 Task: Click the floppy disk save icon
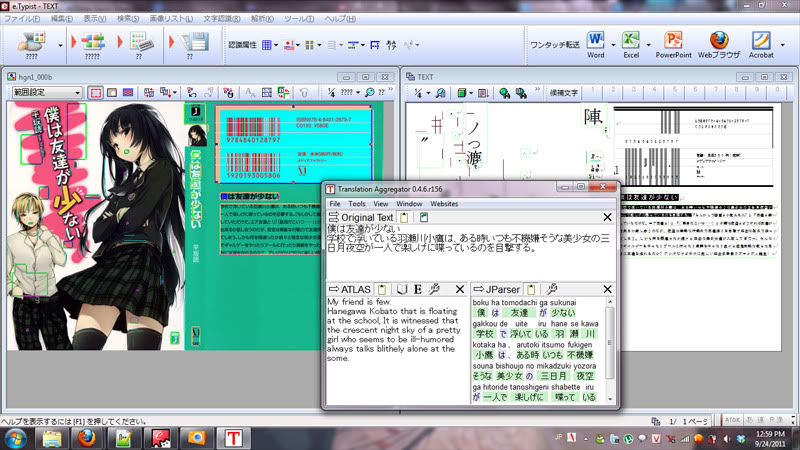(x=194, y=42)
